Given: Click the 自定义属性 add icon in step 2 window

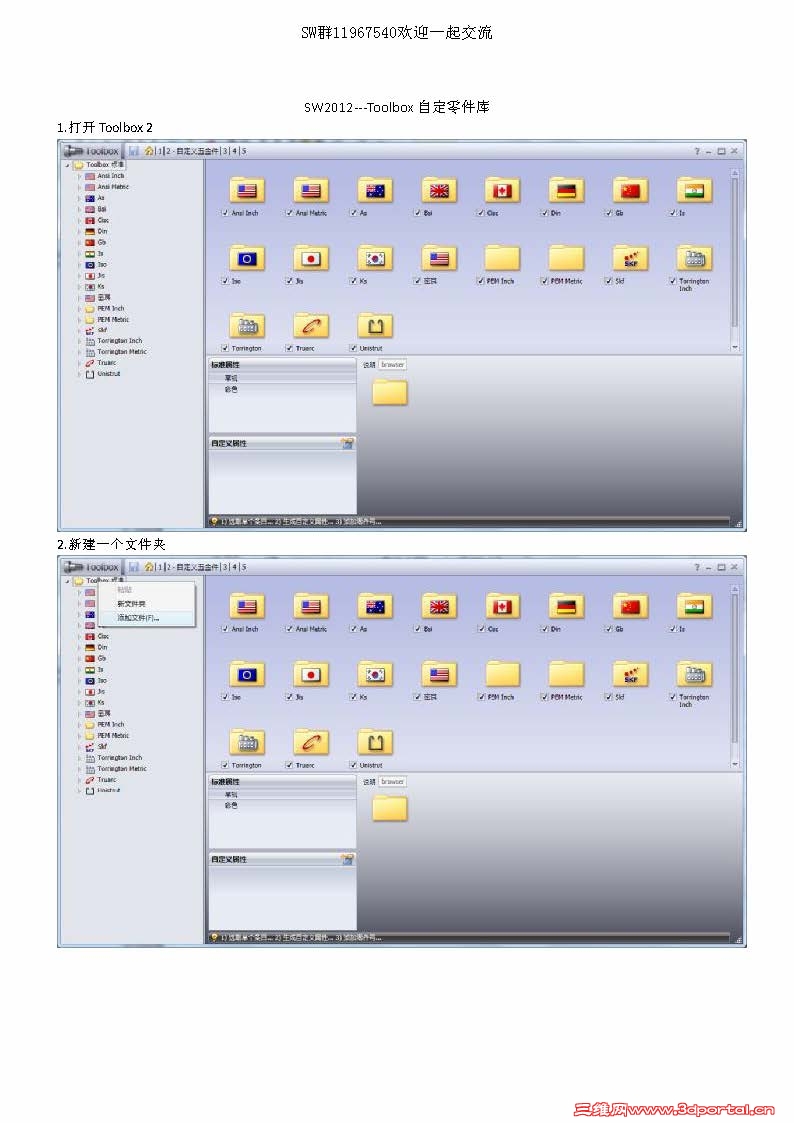Looking at the screenshot, I should pos(347,859).
